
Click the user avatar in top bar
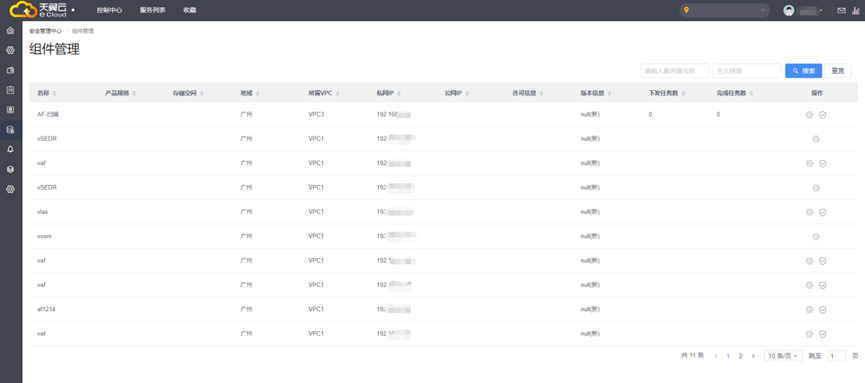(x=789, y=10)
